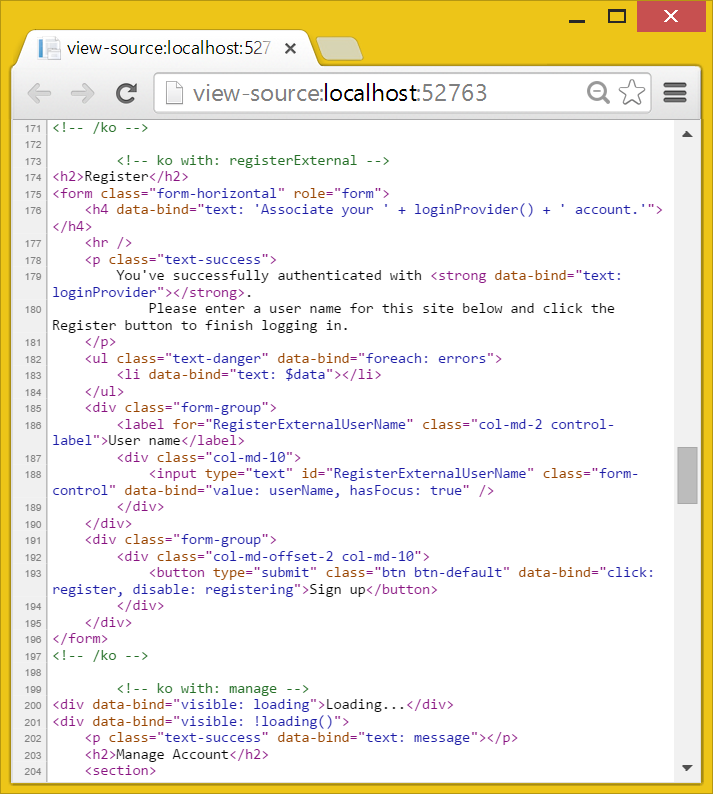The width and height of the screenshot is (713, 794).
Task: Close the browser window
Action: pyautogui.click(x=671, y=16)
